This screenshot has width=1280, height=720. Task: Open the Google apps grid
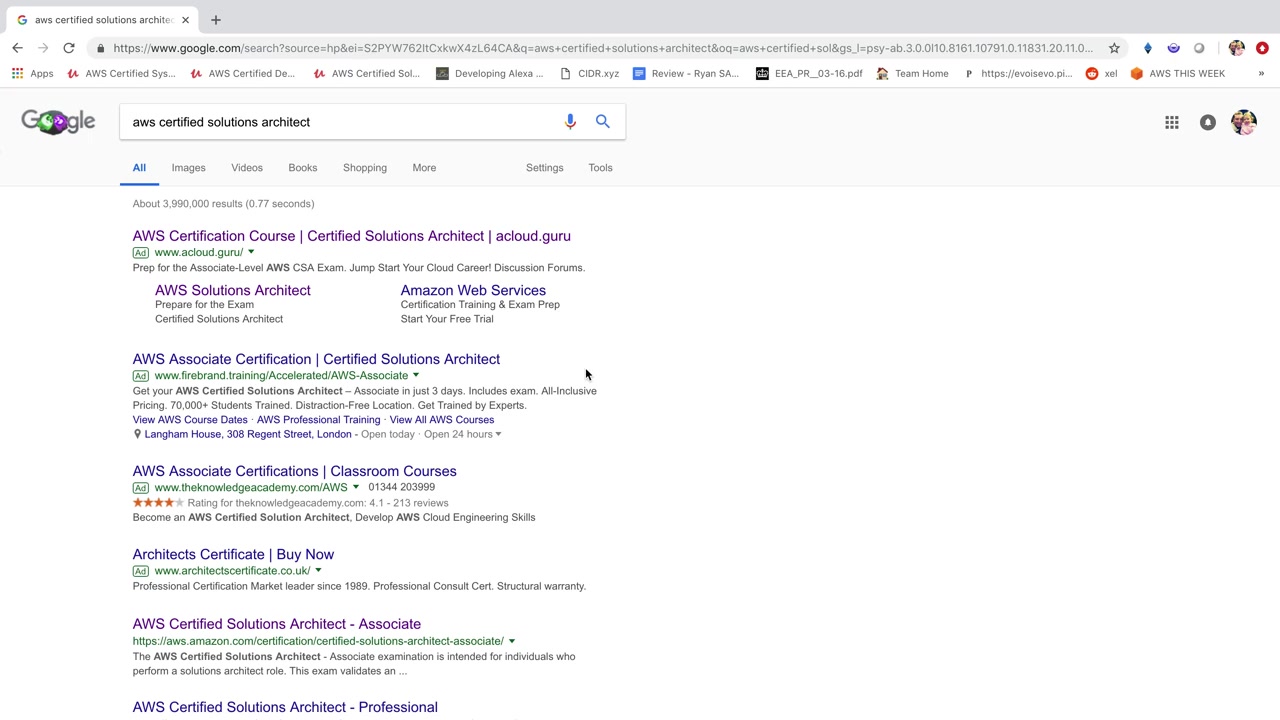point(1172,122)
